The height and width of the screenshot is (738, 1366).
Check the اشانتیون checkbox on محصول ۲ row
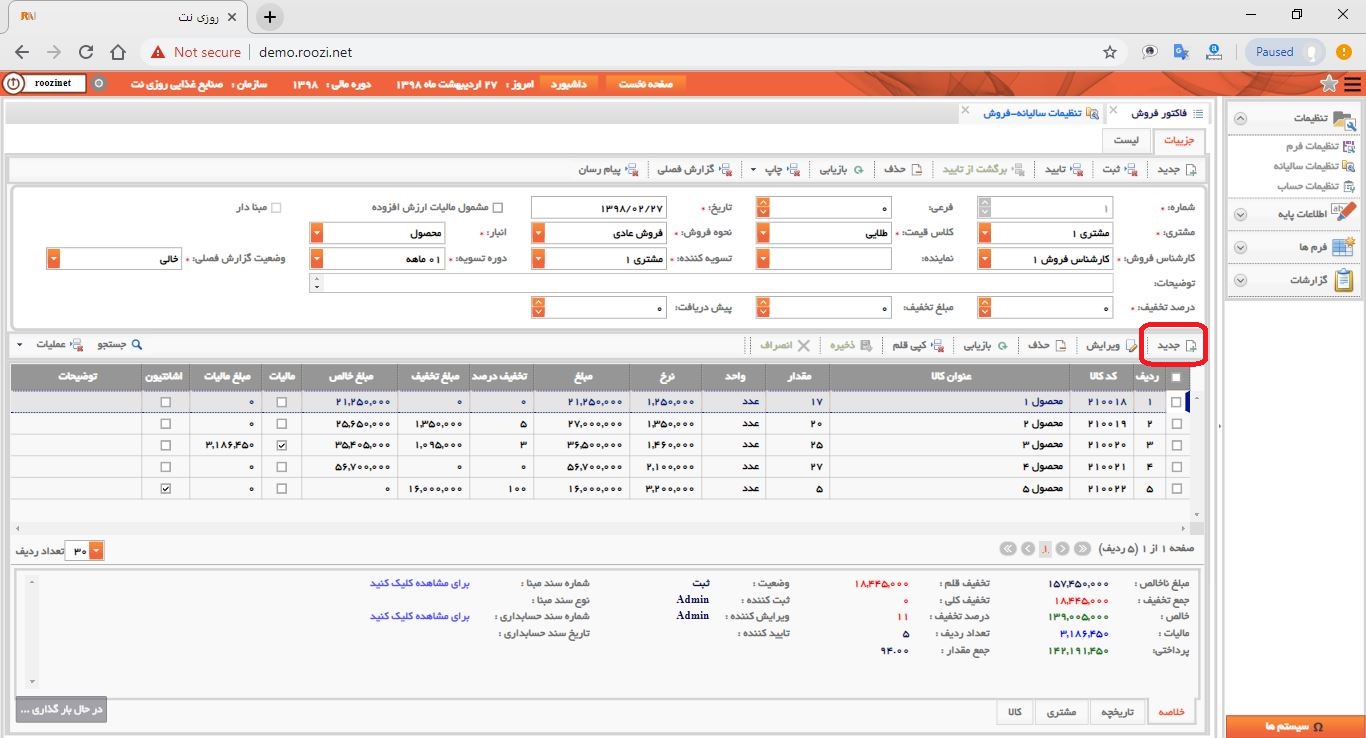pyautogui.click(x=165, y=424)
